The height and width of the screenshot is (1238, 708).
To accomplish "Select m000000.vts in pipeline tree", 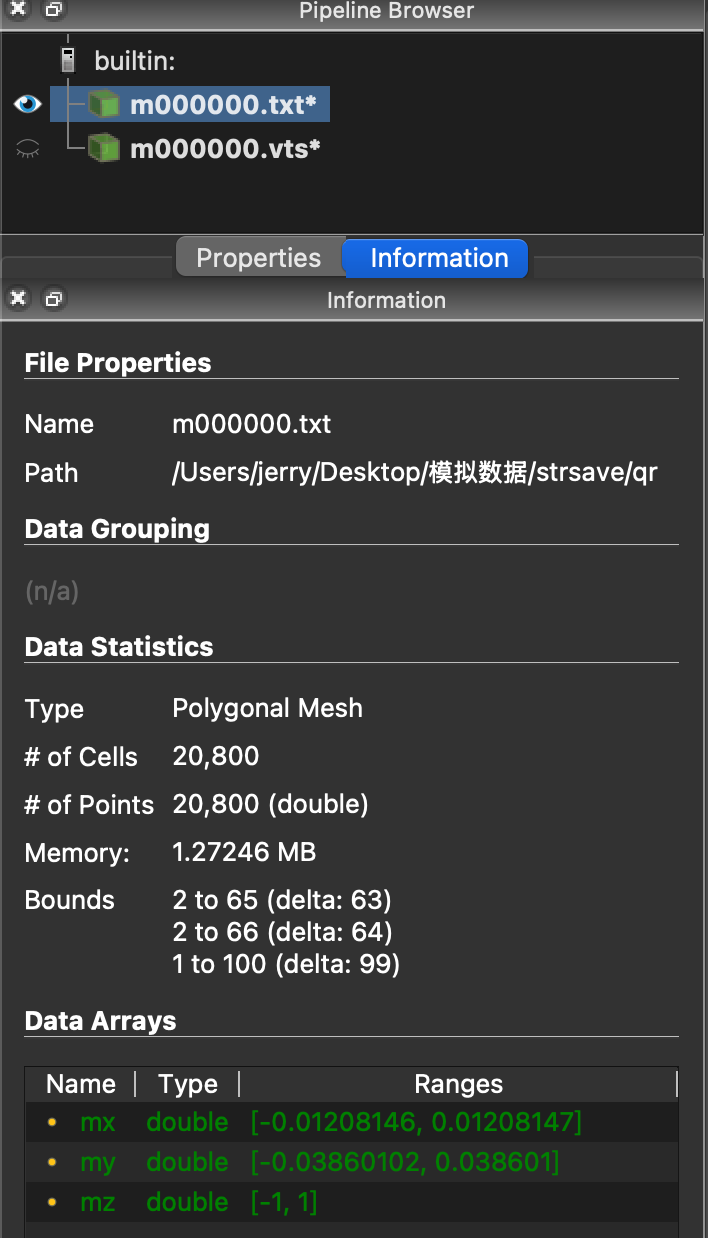I will click(x=226, y=149).
